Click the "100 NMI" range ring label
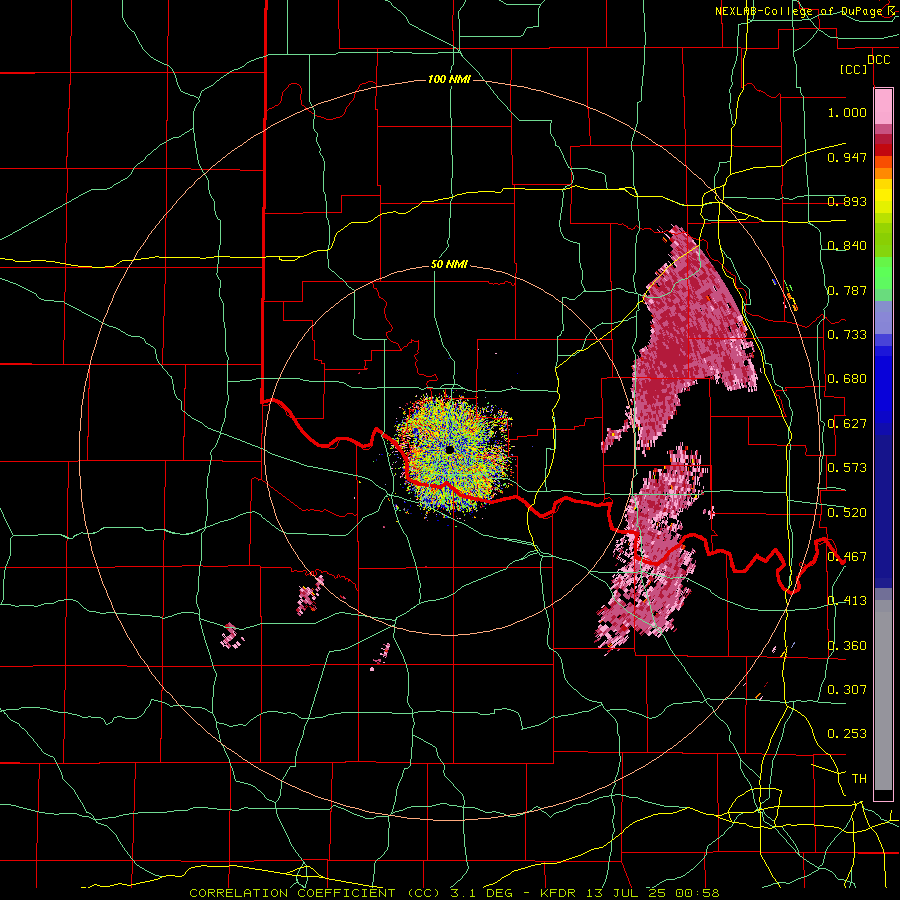Image resolution: width=900 pixels, height=900 pixels. coord(449,79)
